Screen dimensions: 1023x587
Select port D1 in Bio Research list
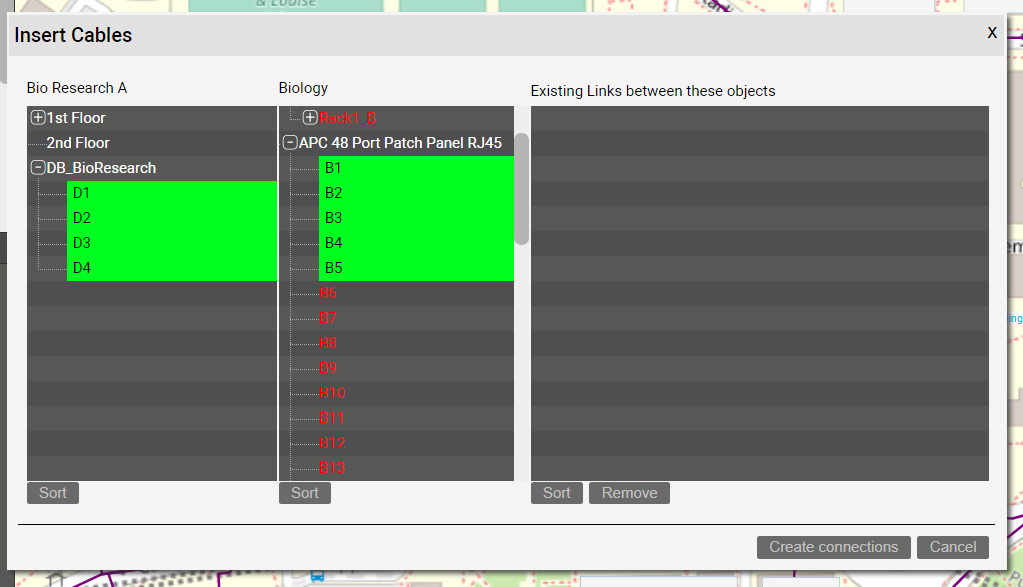[x=82, y=193]
